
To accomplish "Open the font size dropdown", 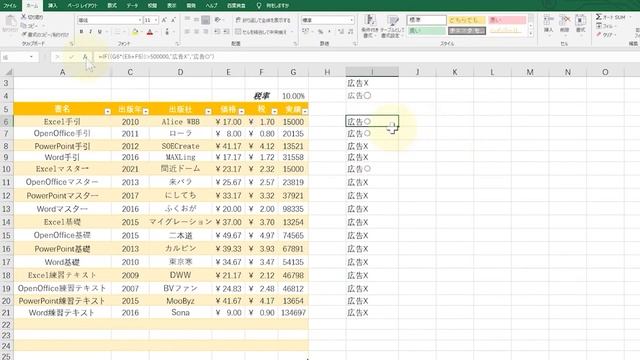I will click(x=156, y=20).
